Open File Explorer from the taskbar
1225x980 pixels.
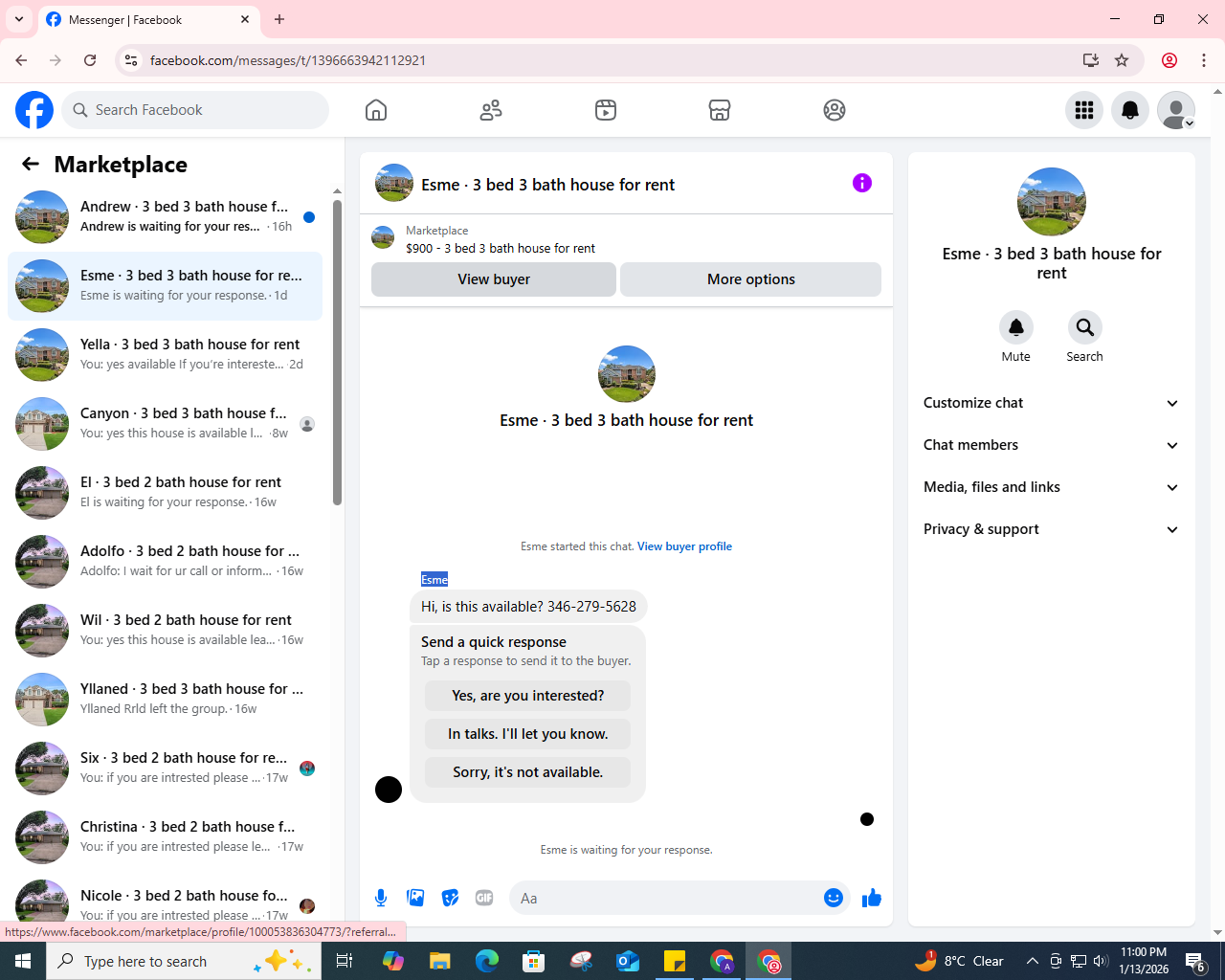click(439, 961)
